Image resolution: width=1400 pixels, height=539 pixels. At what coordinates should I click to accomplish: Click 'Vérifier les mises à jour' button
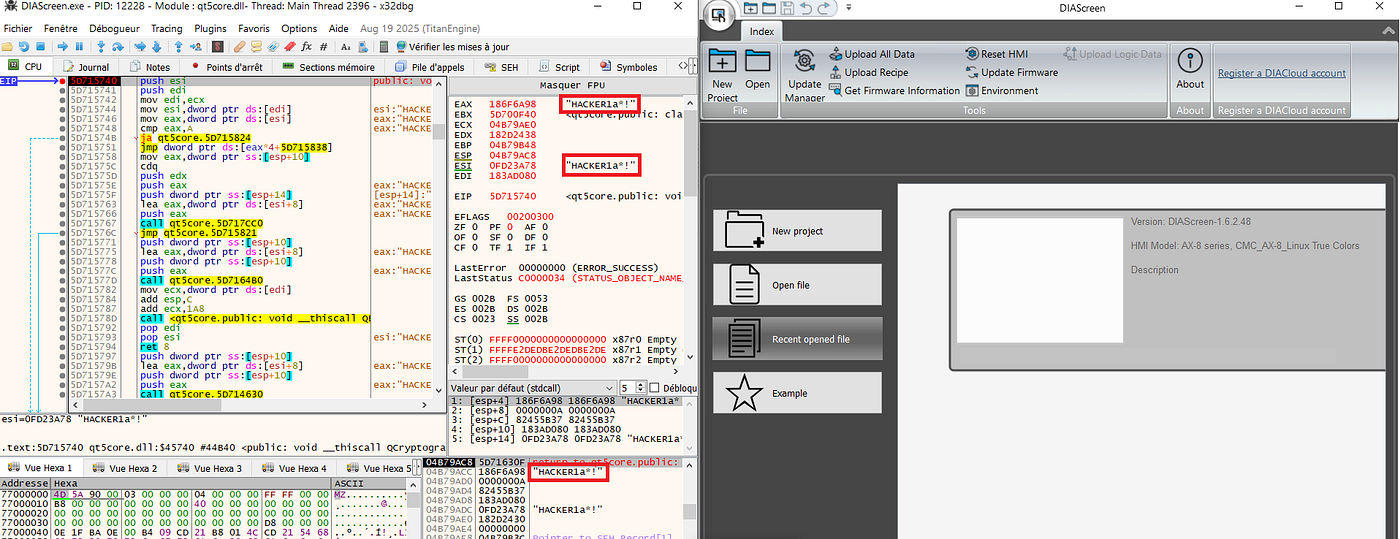pyautogui.click(x=451, y=46)
